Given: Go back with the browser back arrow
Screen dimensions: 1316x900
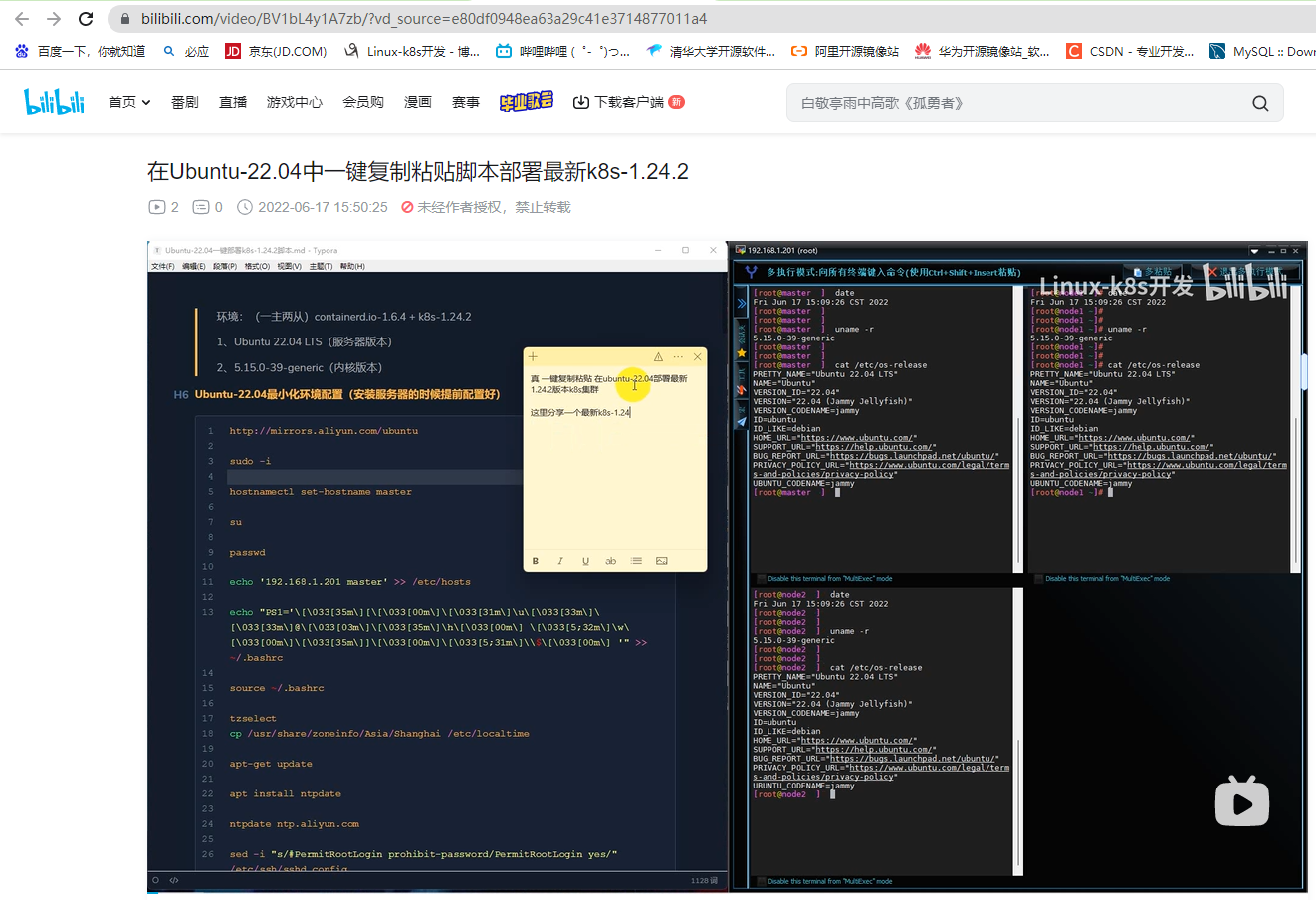Looking at the screenshot, I should click(22, 19).
